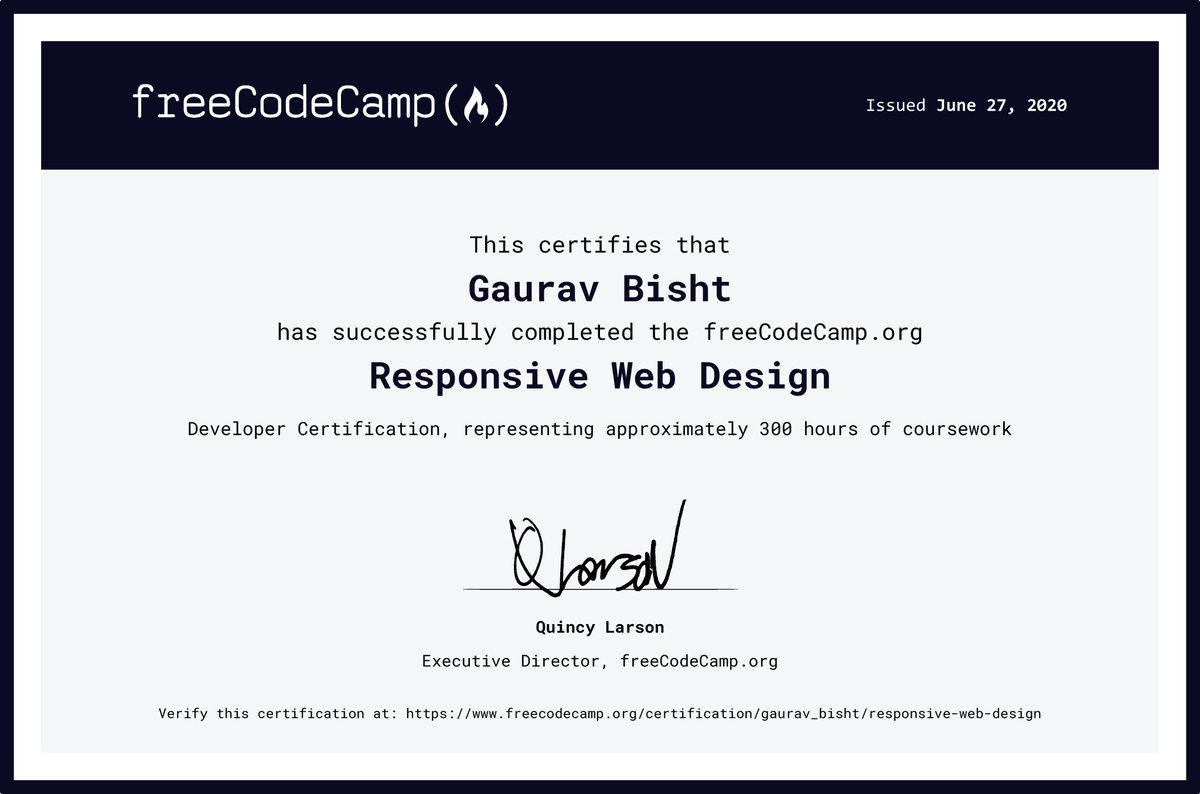Click the printed name 'Quincy Larson'
The image size is (1200, 794).
point(600,628)
